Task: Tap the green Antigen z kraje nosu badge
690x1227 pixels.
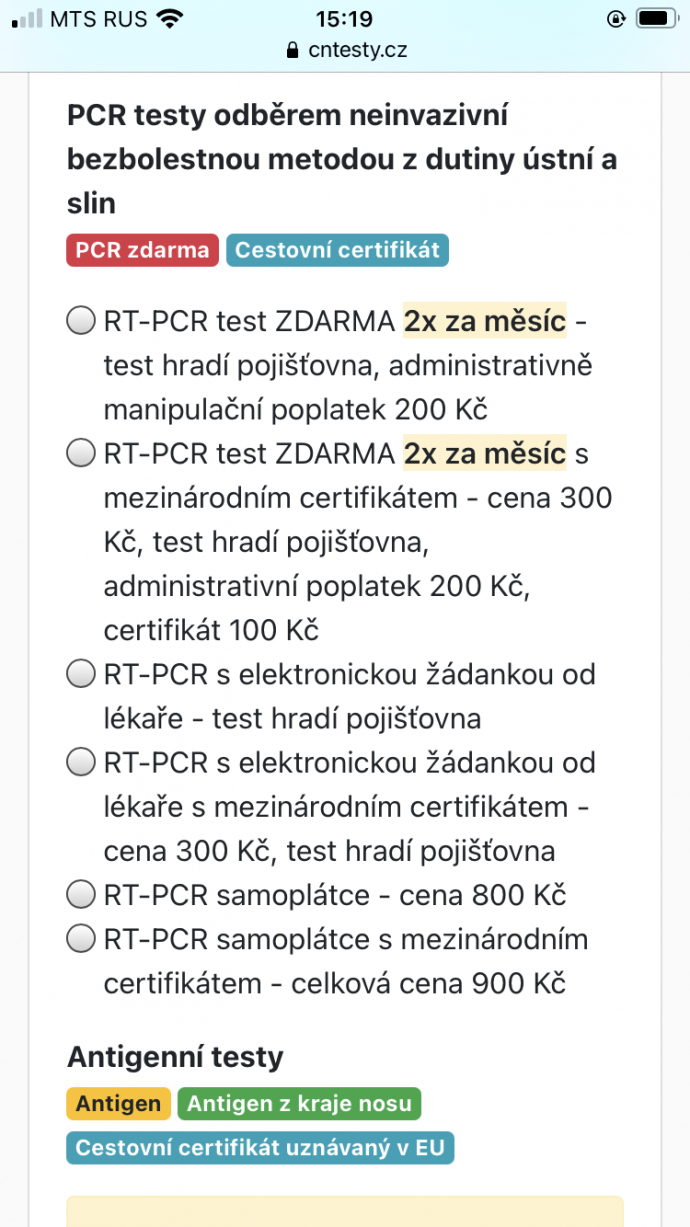Action: coord(299,1104)
